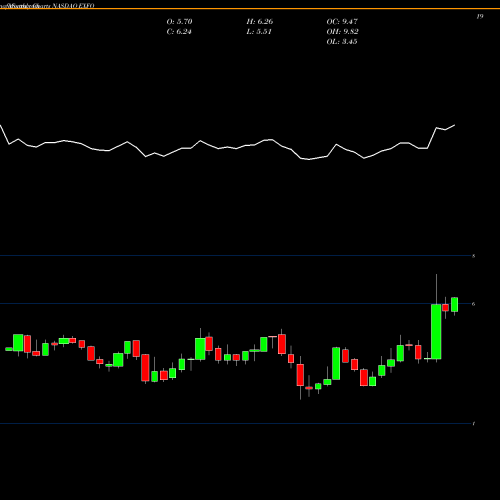This screenshot has height=500, width=500.
Task: Click the low price value 'L: 5.51'
Action: (x=259, y=32)
